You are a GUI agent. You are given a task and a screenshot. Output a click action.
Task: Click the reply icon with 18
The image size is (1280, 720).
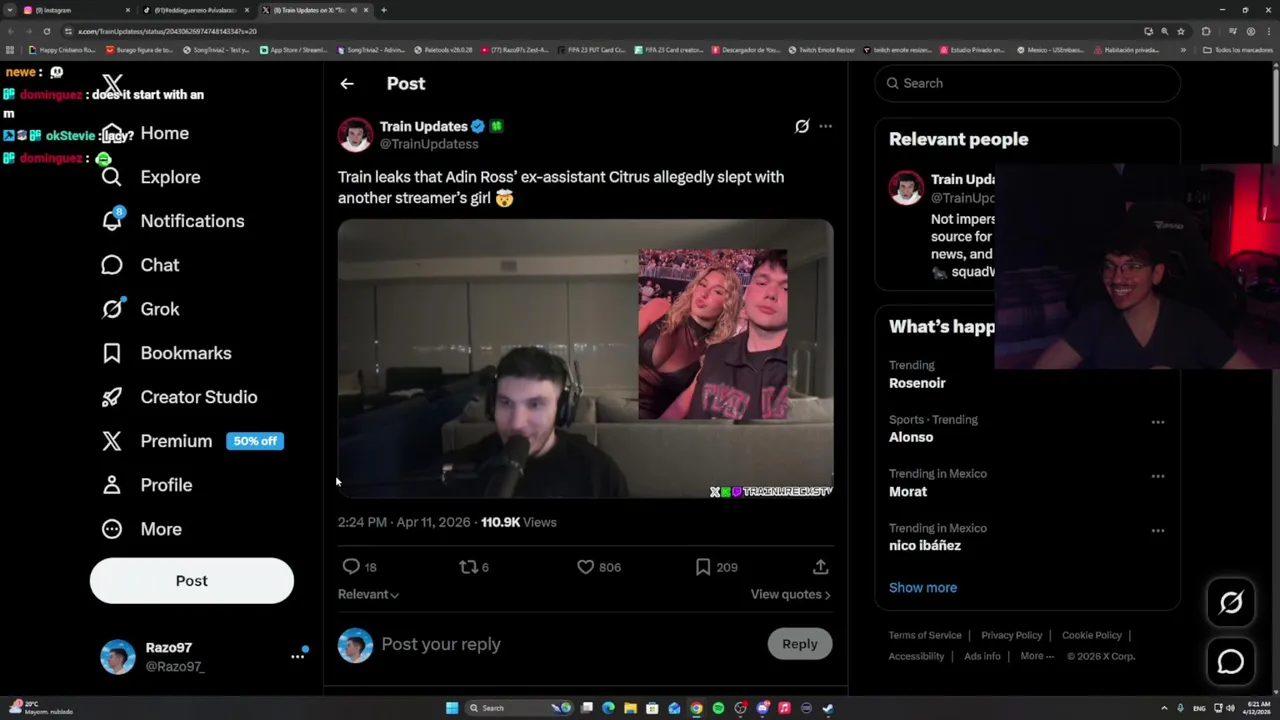click(x=359, y=567)
